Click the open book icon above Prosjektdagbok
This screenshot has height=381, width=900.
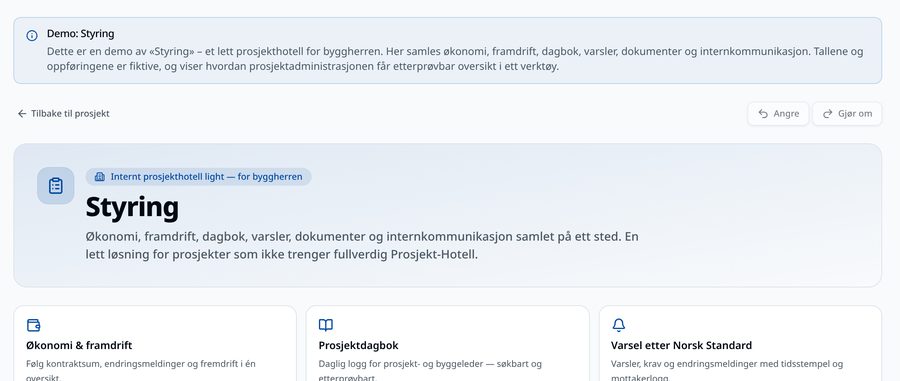(325, 325)
